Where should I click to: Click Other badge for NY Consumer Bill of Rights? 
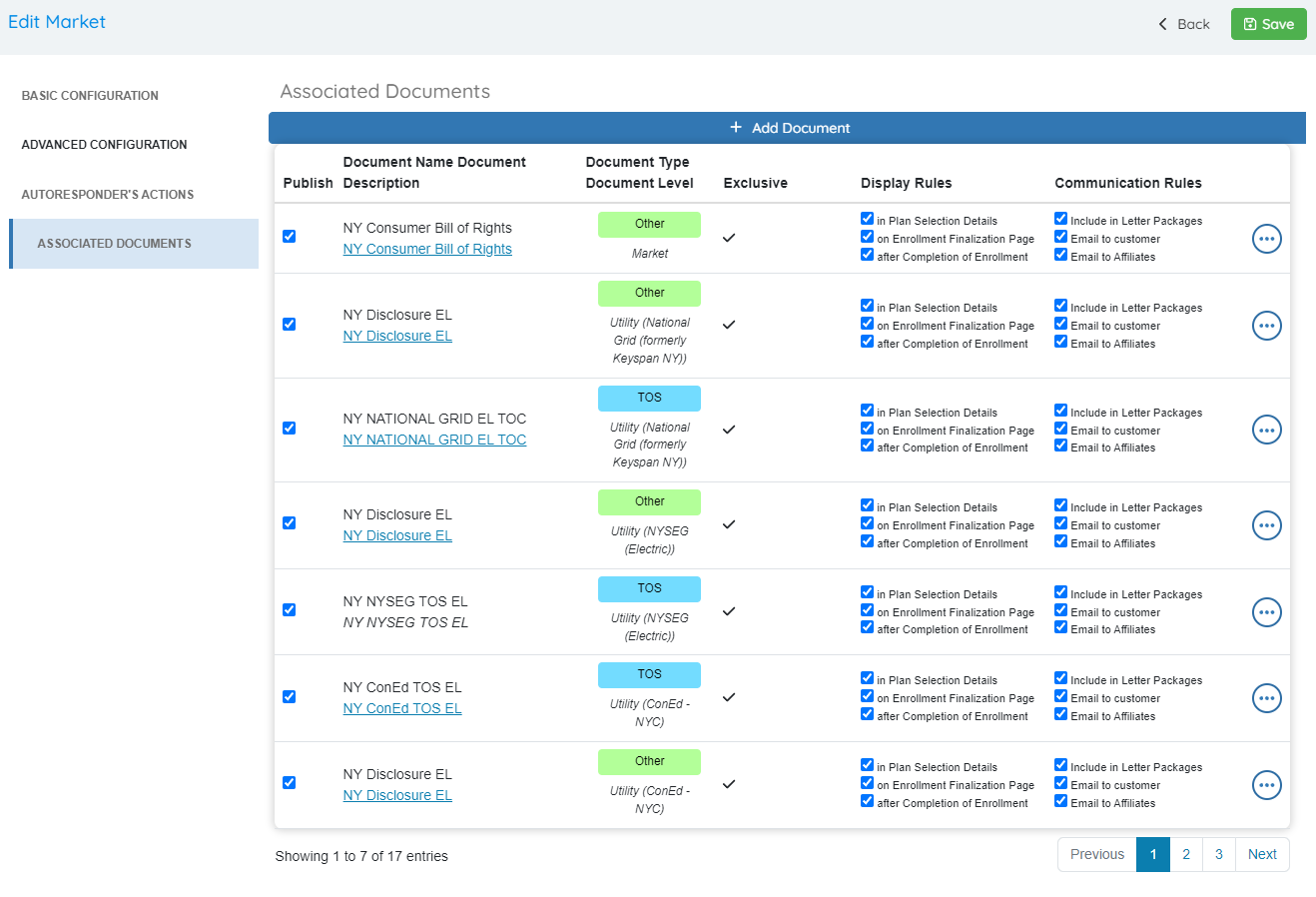click(649, 224)
